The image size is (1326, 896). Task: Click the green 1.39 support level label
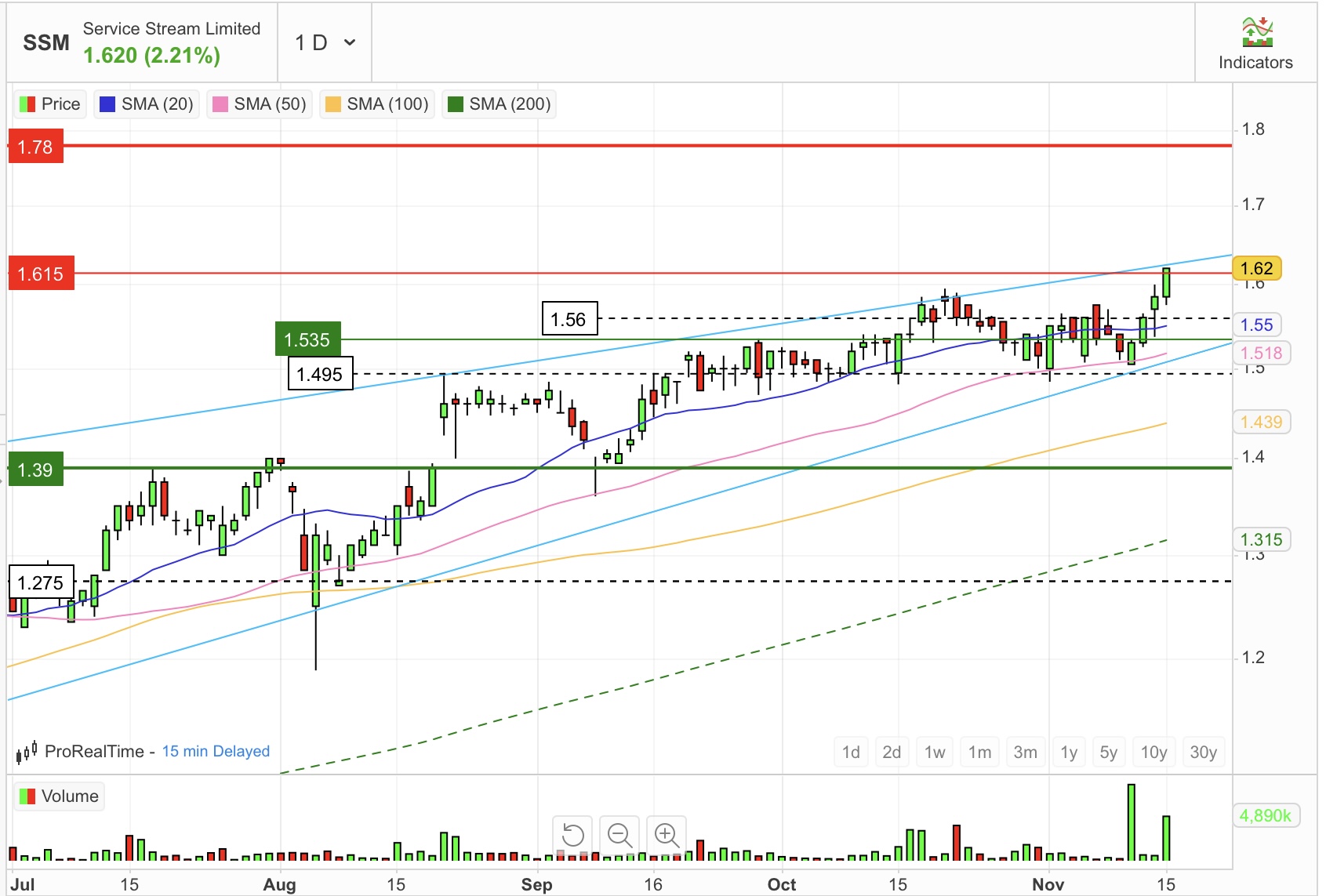tap(36, 470)
